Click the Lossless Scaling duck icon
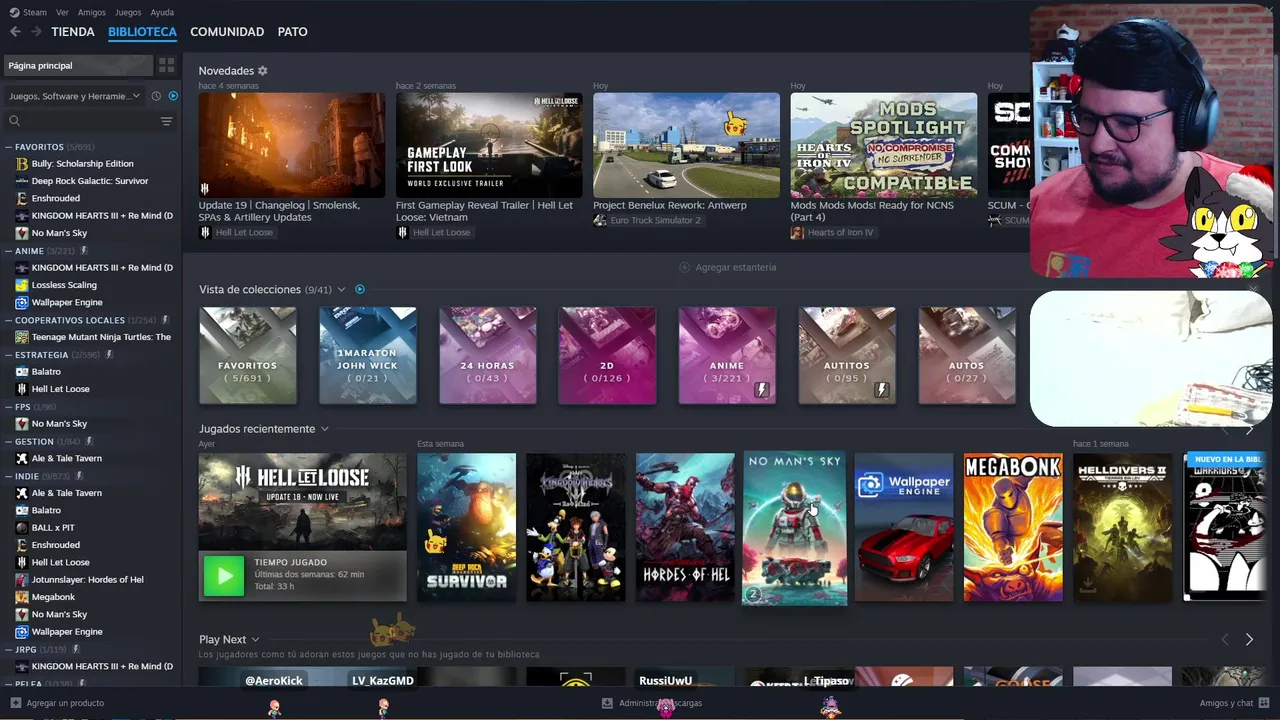This screenshot has height=720, width=1280. (22, 285)
